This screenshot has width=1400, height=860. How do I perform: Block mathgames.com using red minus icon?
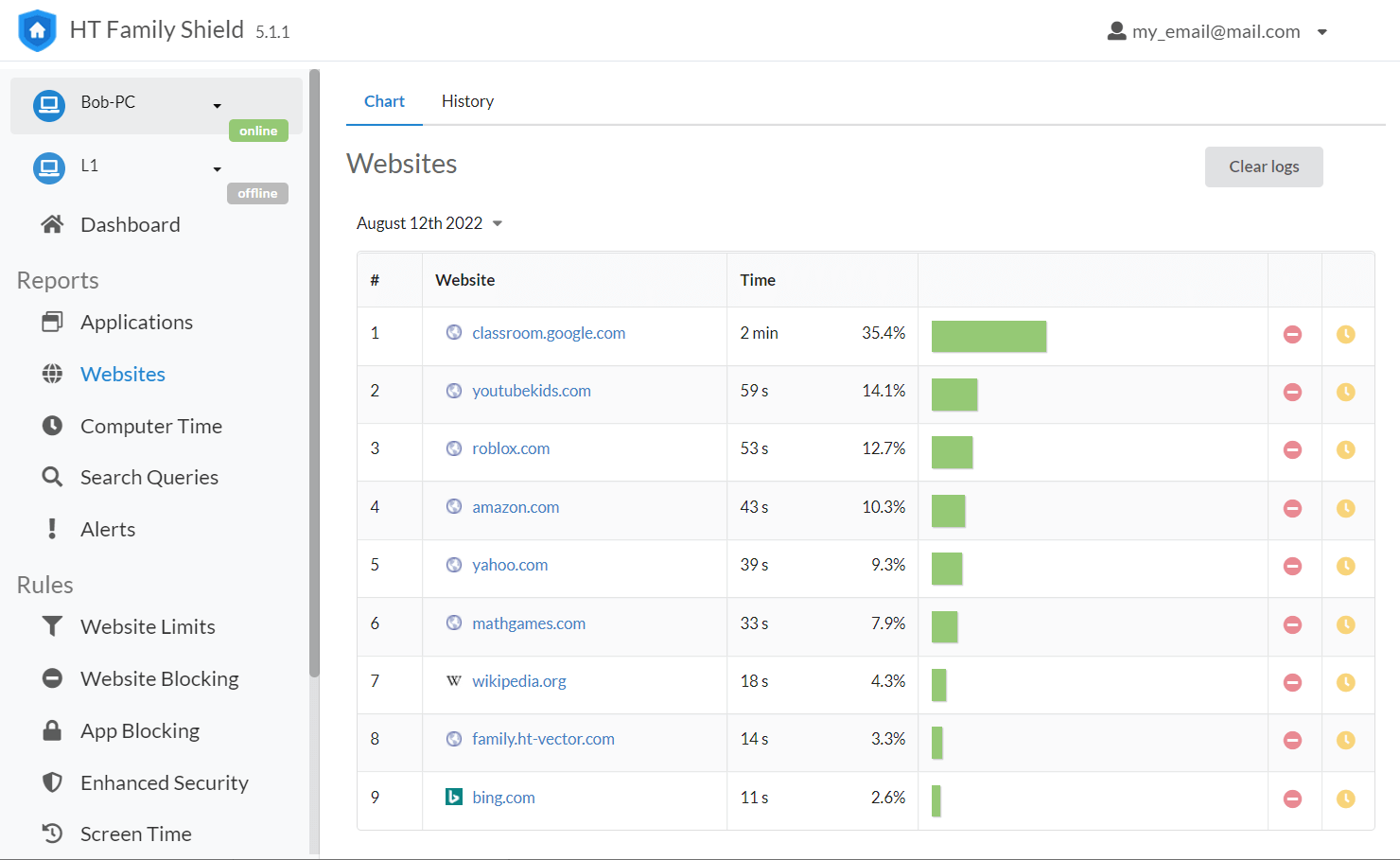(1292, 624)
